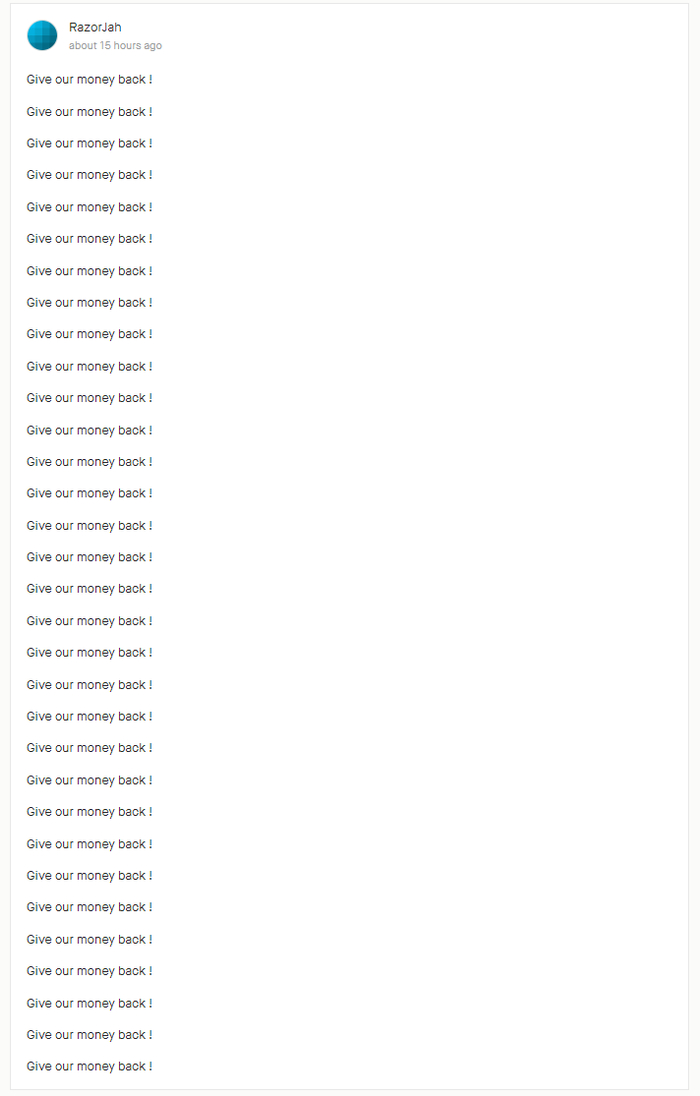700x1096 pixels.
Task: Click the third-to-last 'Give our money back !' line
Action: (90, 1003)
